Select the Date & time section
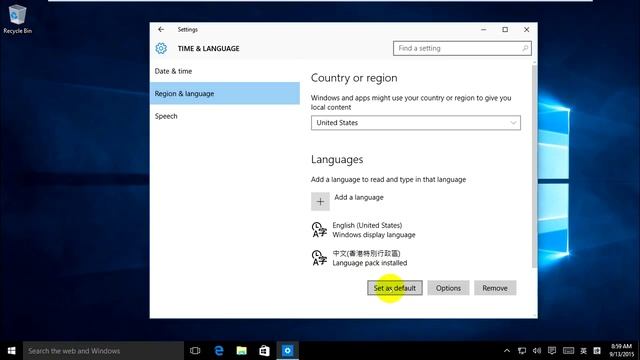This screenshot has height=360, width=640. pyautogui.click(x=225, y=71)
